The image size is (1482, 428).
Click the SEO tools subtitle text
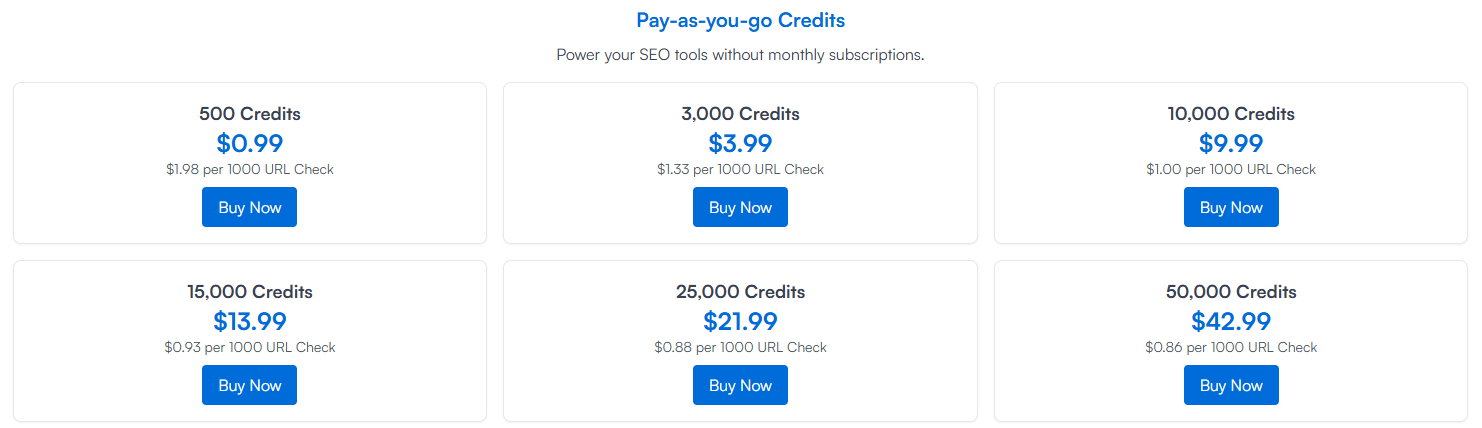(740, 54)
